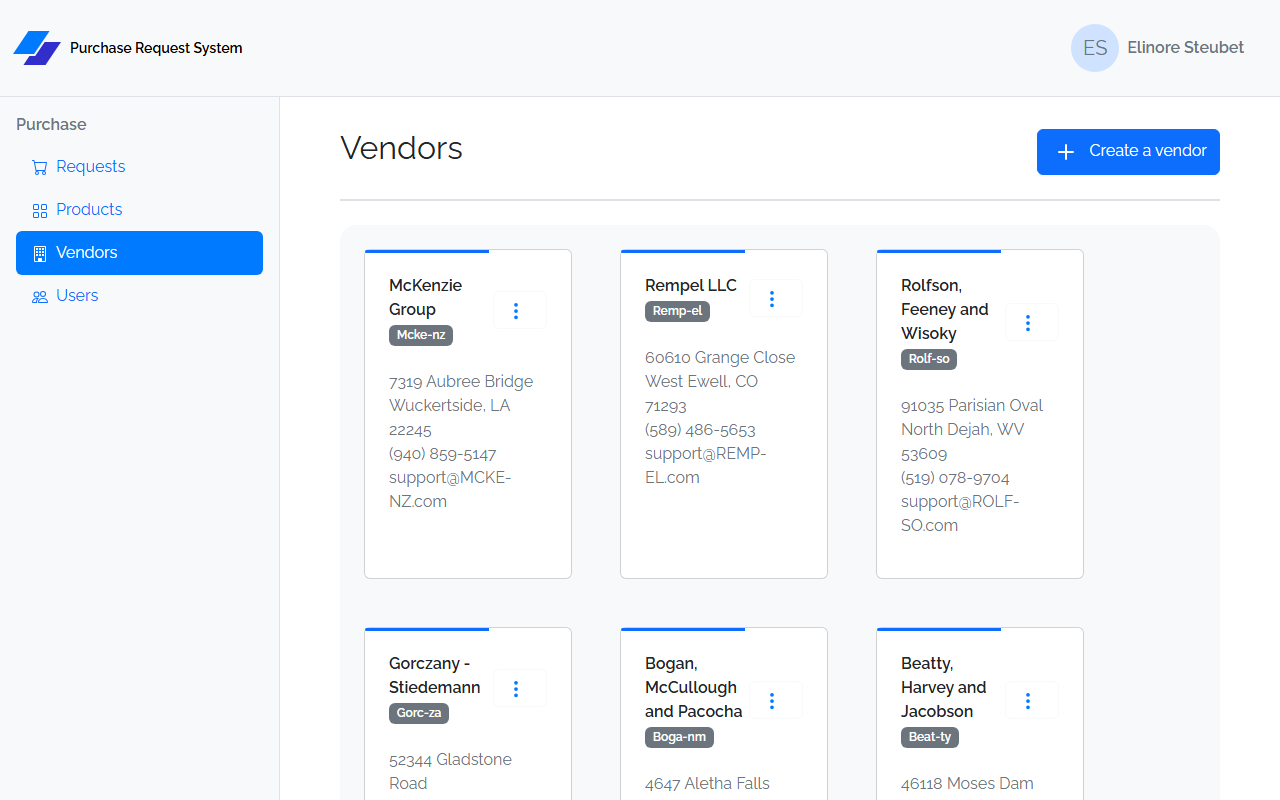
Task: Click the grid icon beside Products
Action: [40, 210]
